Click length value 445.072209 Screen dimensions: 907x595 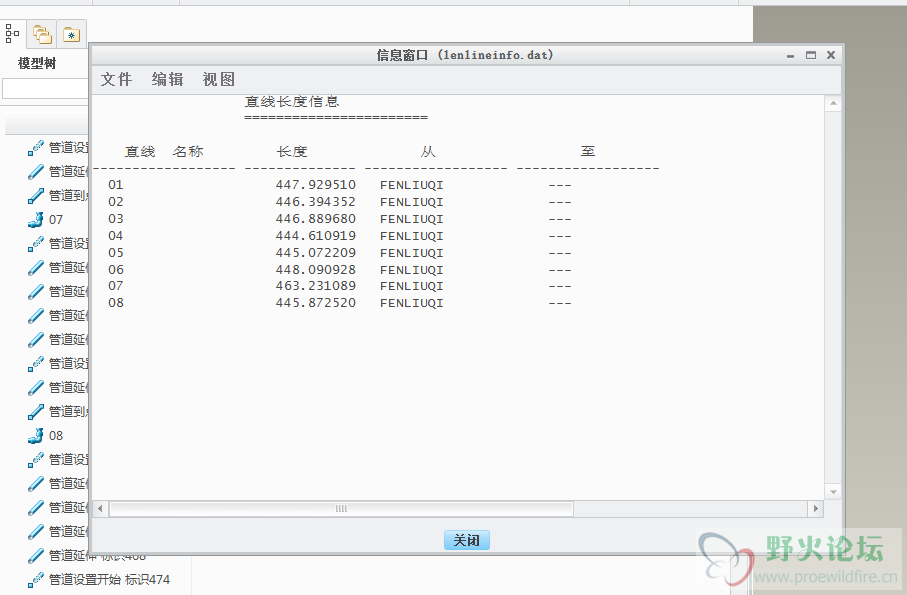click(x=315, y=253)
